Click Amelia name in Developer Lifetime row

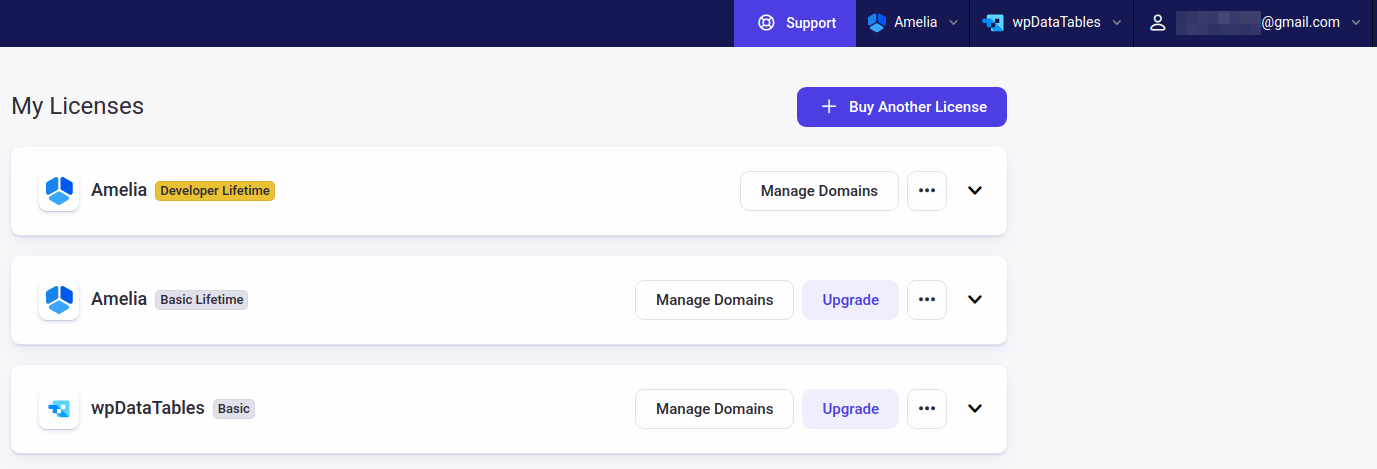pyautogui.click(x=119, y=190)
